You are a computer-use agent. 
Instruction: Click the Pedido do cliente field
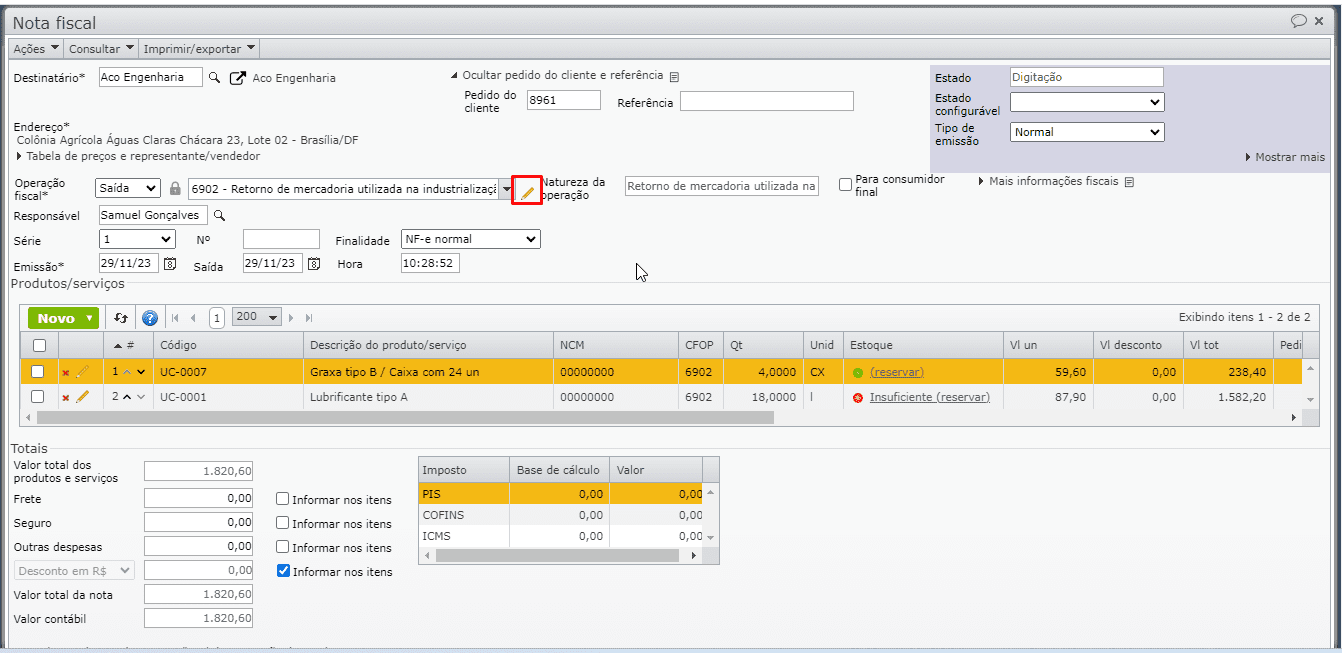click(x=563, y=100)
